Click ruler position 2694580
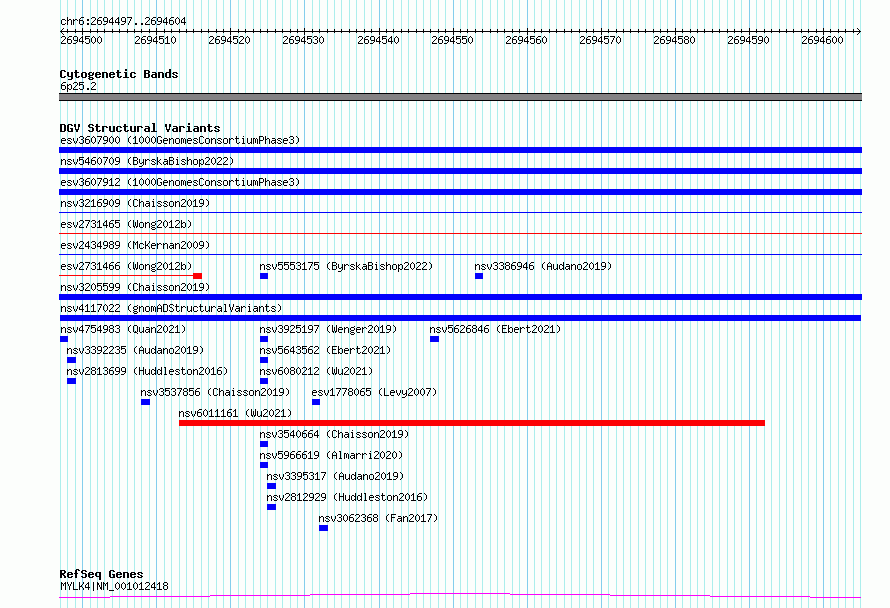890x608 pixels. (674, 40)
